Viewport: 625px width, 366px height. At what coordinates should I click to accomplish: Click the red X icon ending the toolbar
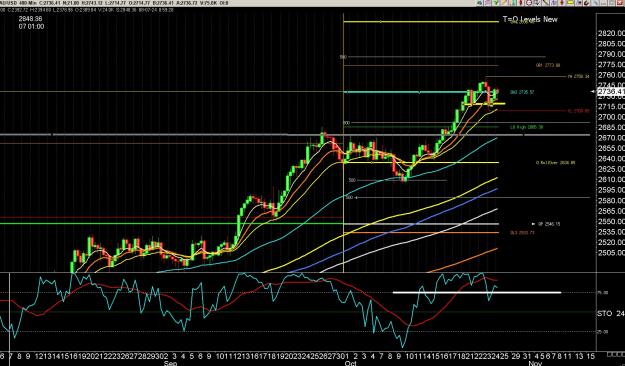pos(619,3)
